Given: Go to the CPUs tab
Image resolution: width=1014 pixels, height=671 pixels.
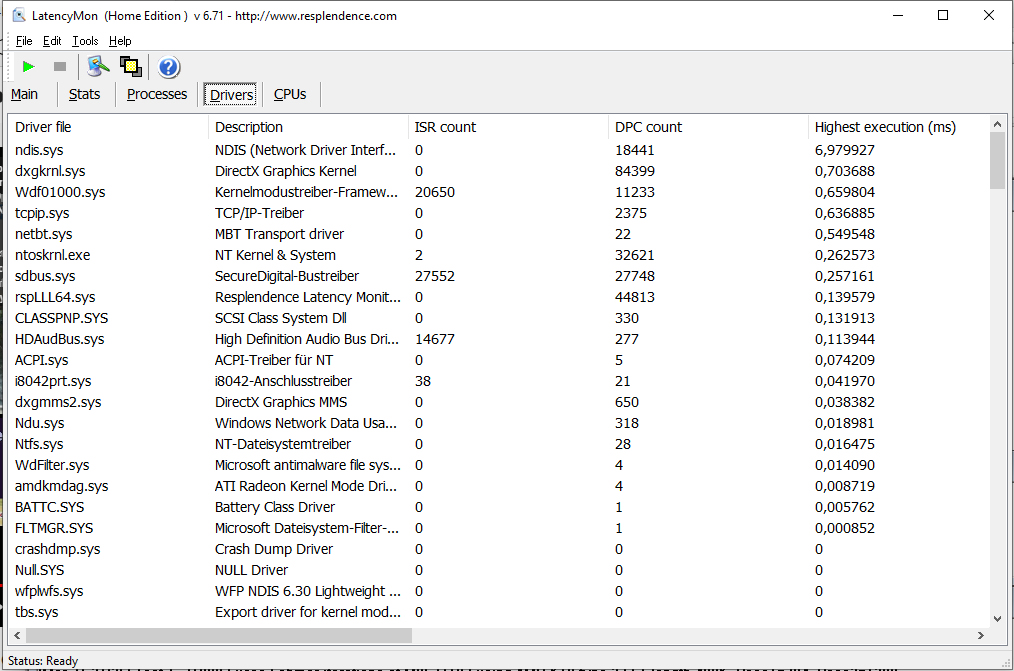Looking at the screenshot, I should click(290, 94).
